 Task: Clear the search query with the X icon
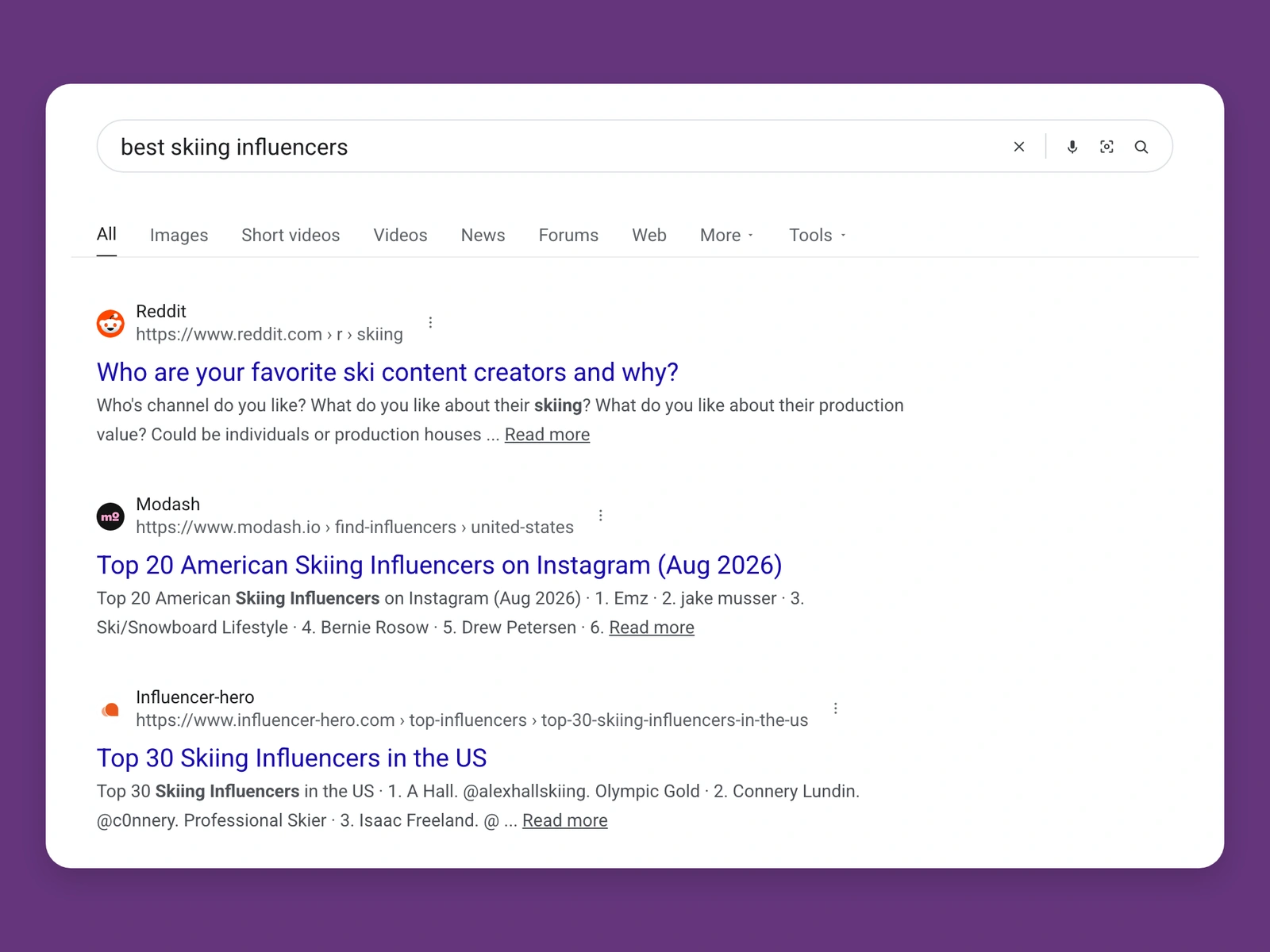tap(1019, 147)
